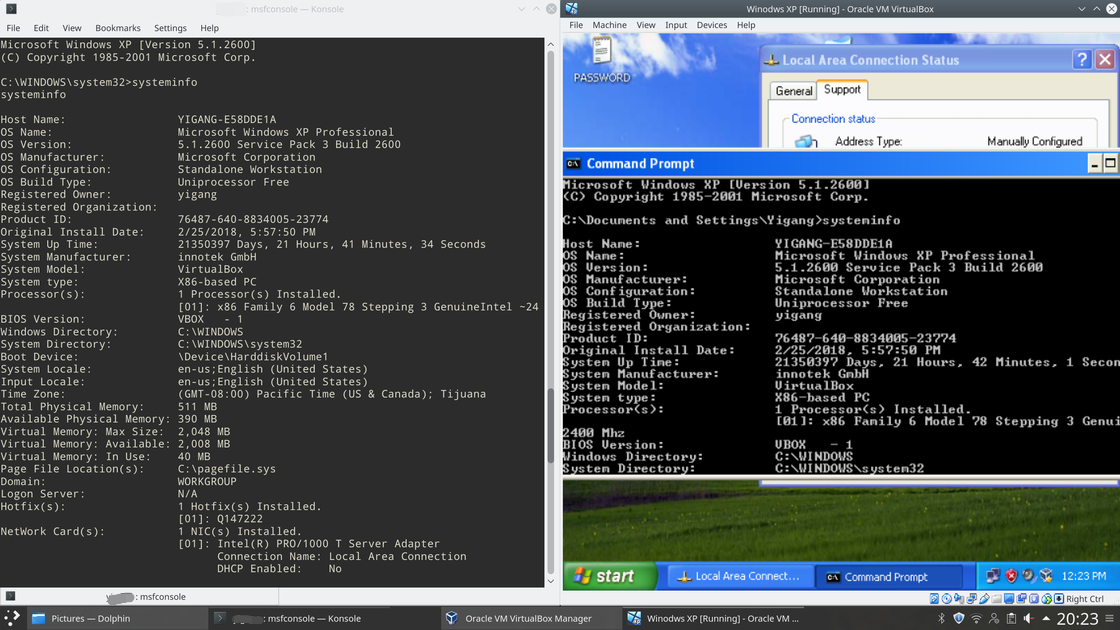Viewport: 1120px width, 630px height.
Task: Click VirtualBox optical disk indicator
Action: [946, 599]
